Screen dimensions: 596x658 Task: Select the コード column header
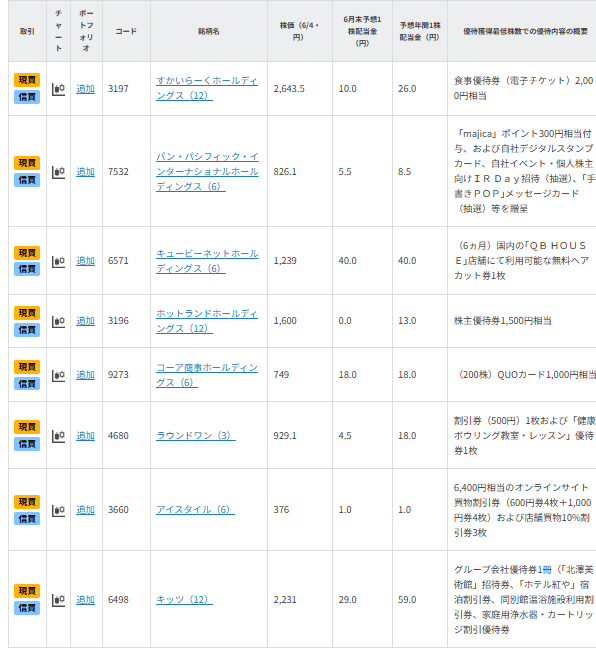click(126, 31)
